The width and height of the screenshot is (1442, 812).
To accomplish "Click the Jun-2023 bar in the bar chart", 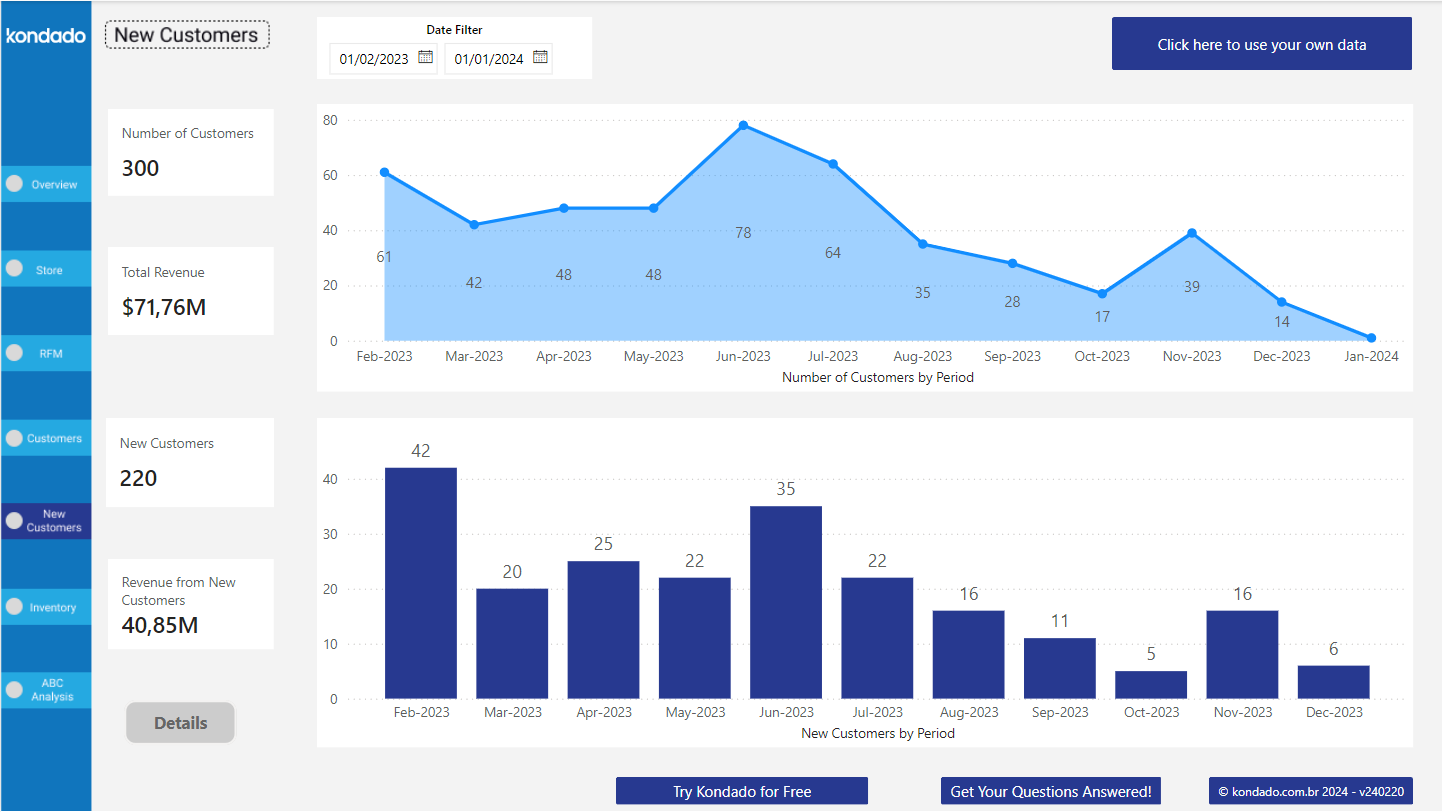I will [786, 600].
